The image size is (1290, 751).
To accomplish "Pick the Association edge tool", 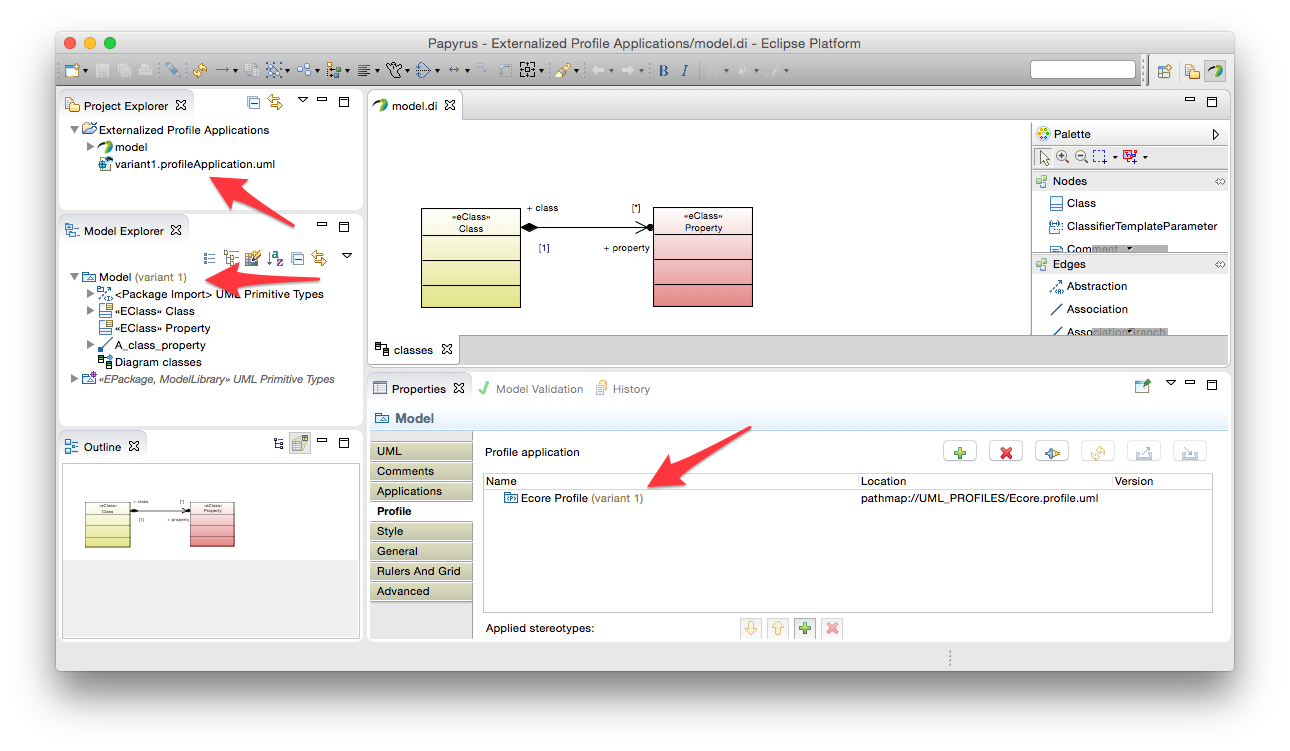I will (1087, 309).
